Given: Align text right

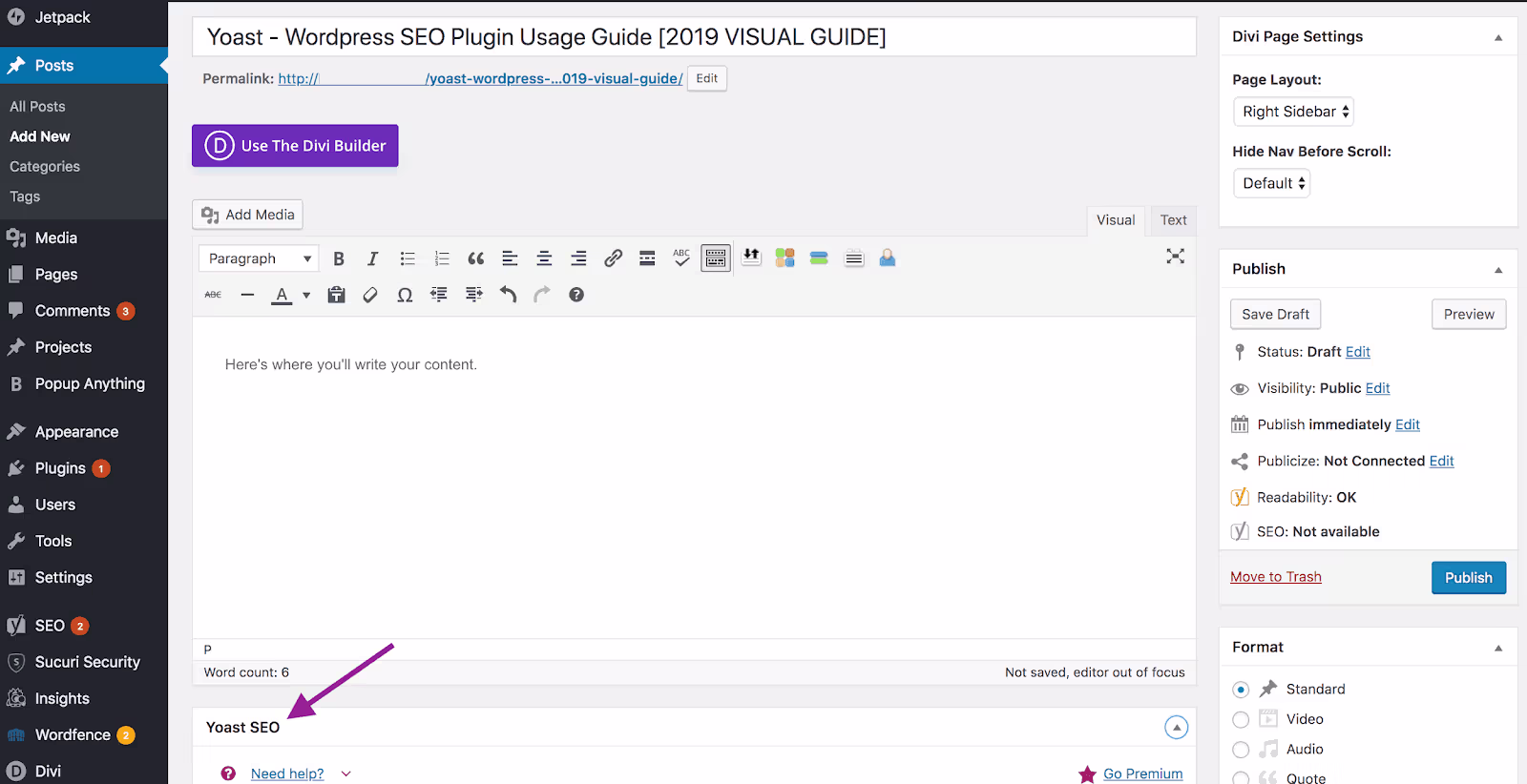Looking at the screenshot, I should (578, 258).
